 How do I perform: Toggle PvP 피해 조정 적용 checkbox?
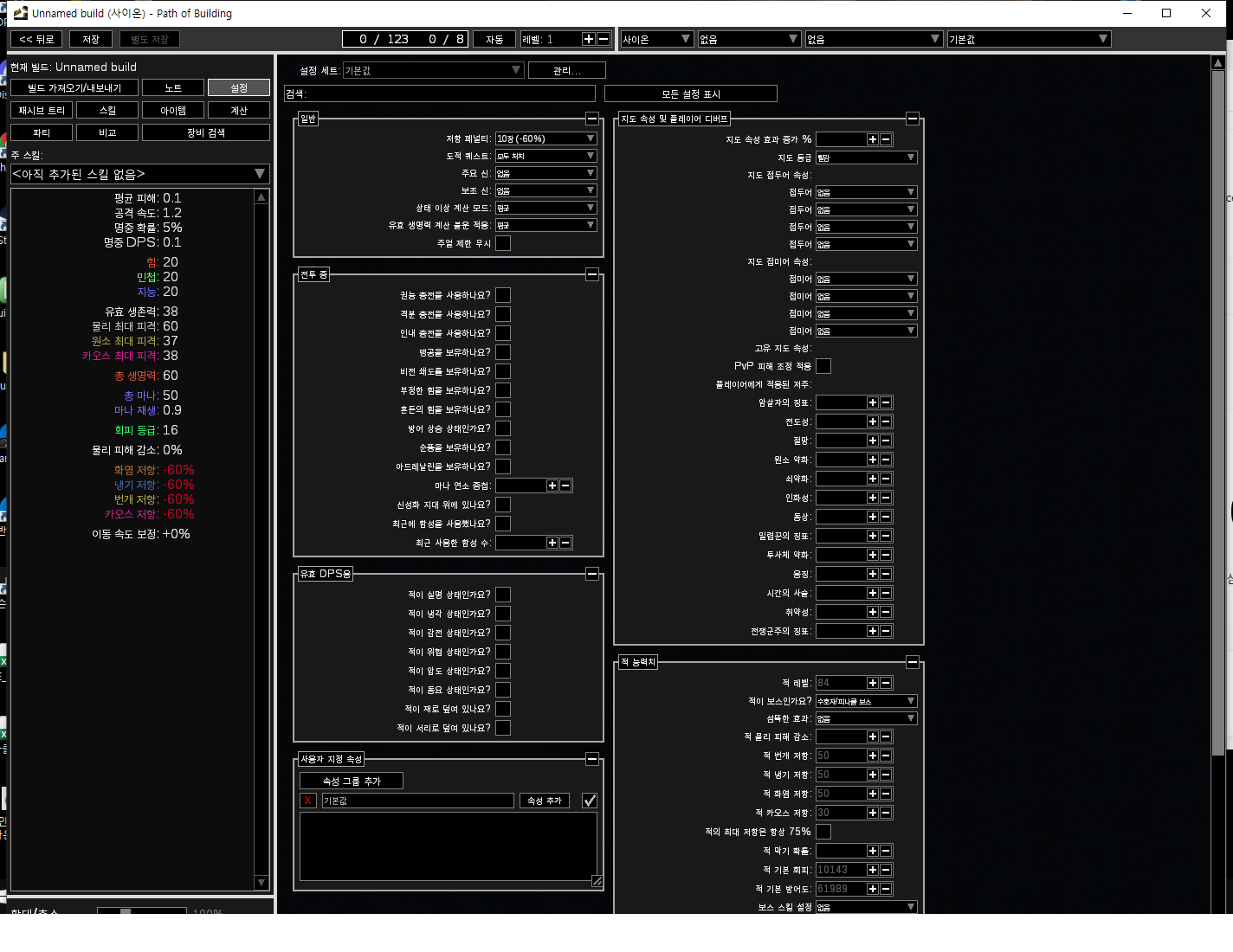pyautogui.click(x=823, y=366)
